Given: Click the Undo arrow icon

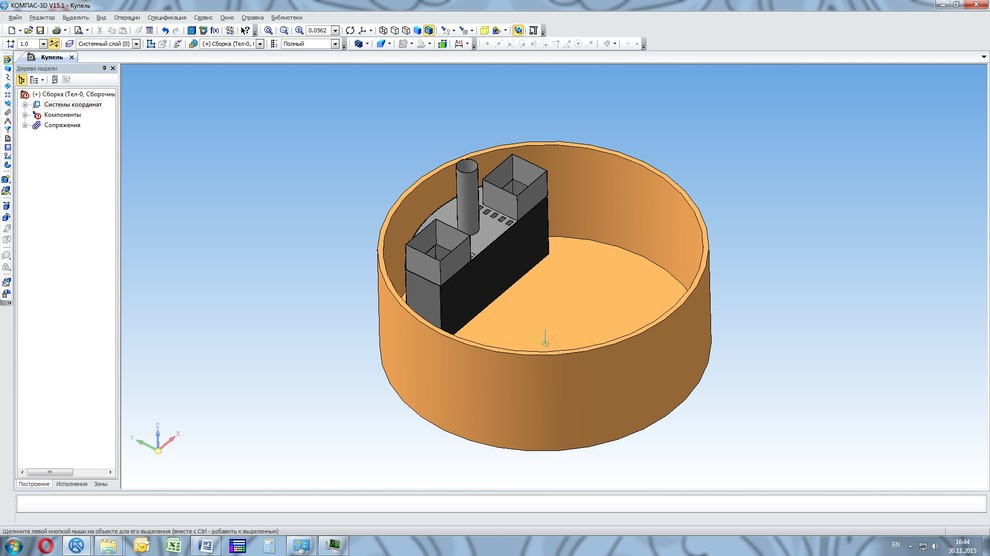Looking at the screenshot, I should coord(165,31).
